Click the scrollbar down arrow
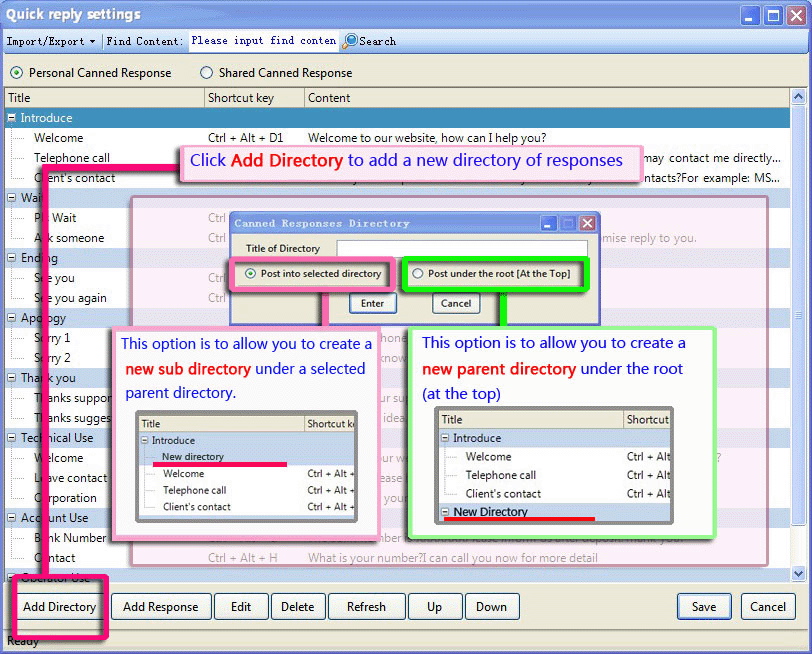The image size is (812, 654). [x=799, y=573]
